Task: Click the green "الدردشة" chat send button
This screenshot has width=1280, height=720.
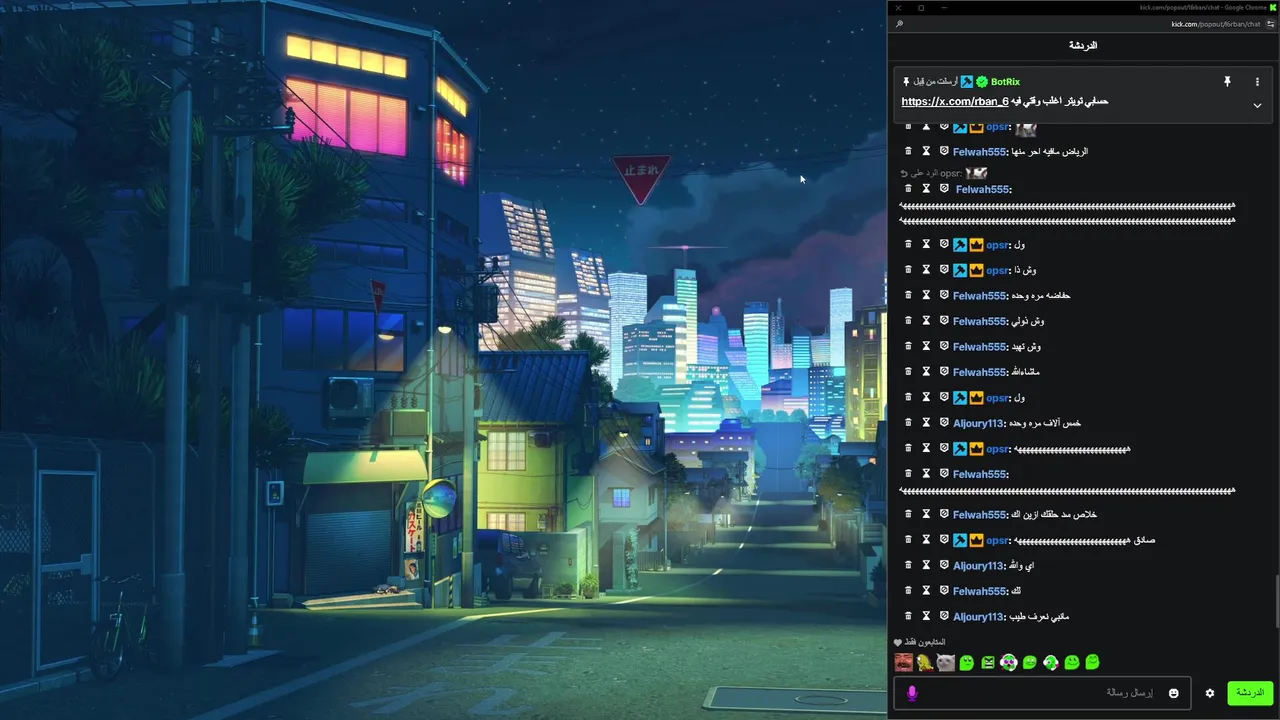Action: 1250,693
